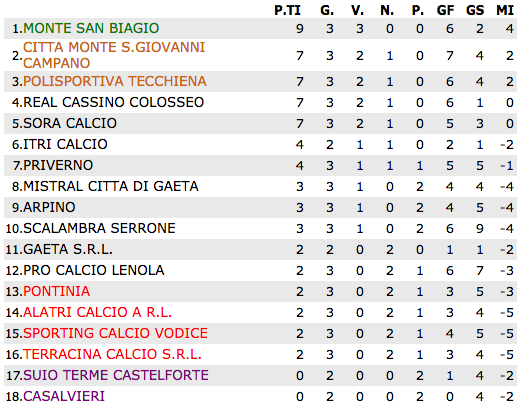This screenshot has width=517, height=408.
Task: Click the GAETA S.R.L. entry
Action: [x=68, y=249]
